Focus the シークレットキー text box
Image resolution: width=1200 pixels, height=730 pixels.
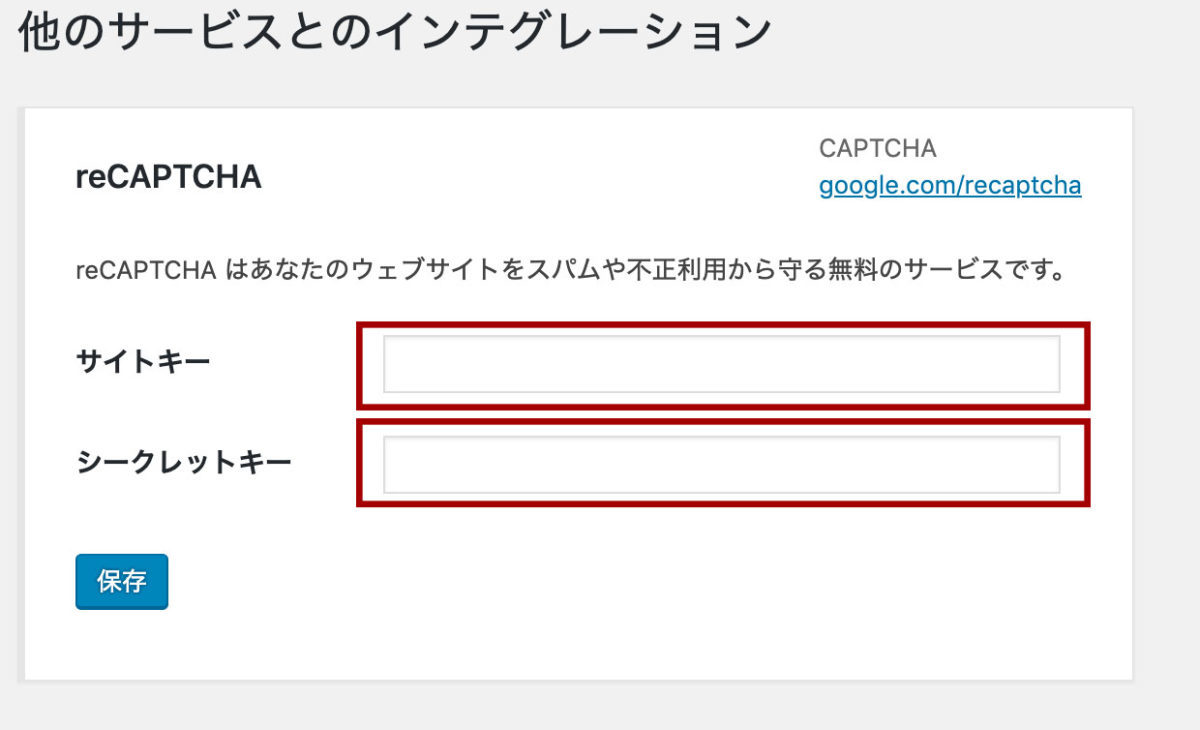[x=721, y=464]
